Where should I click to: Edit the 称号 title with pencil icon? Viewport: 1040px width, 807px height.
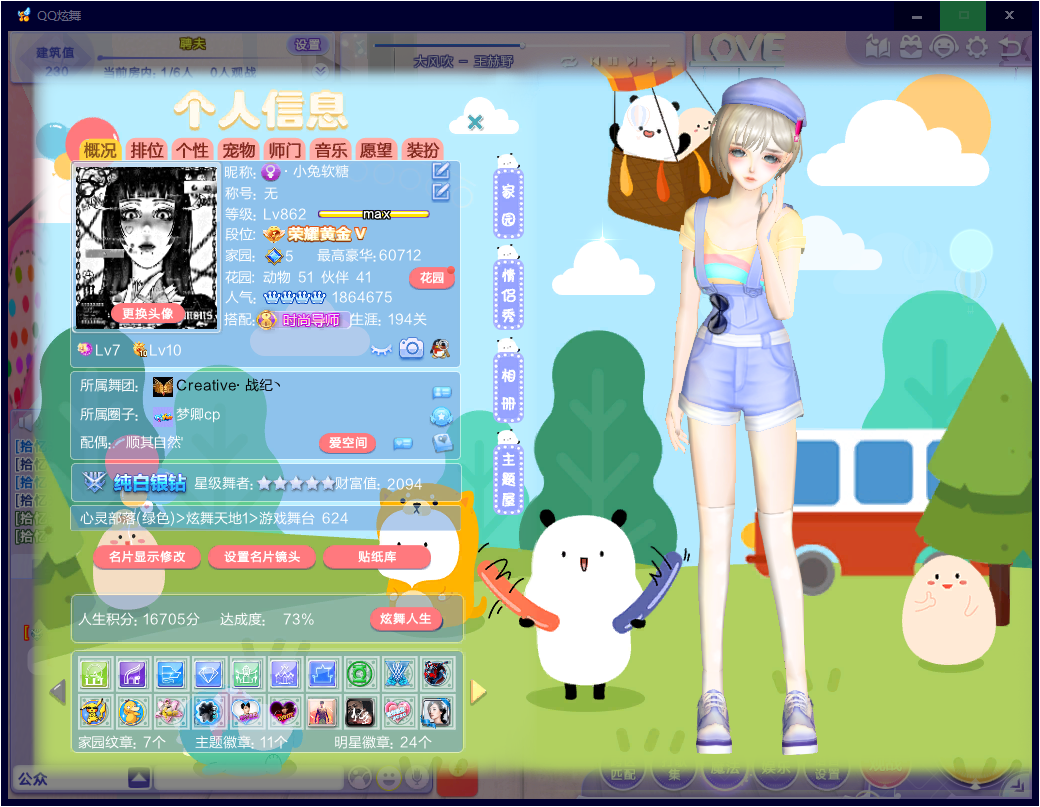pos(441,192)
